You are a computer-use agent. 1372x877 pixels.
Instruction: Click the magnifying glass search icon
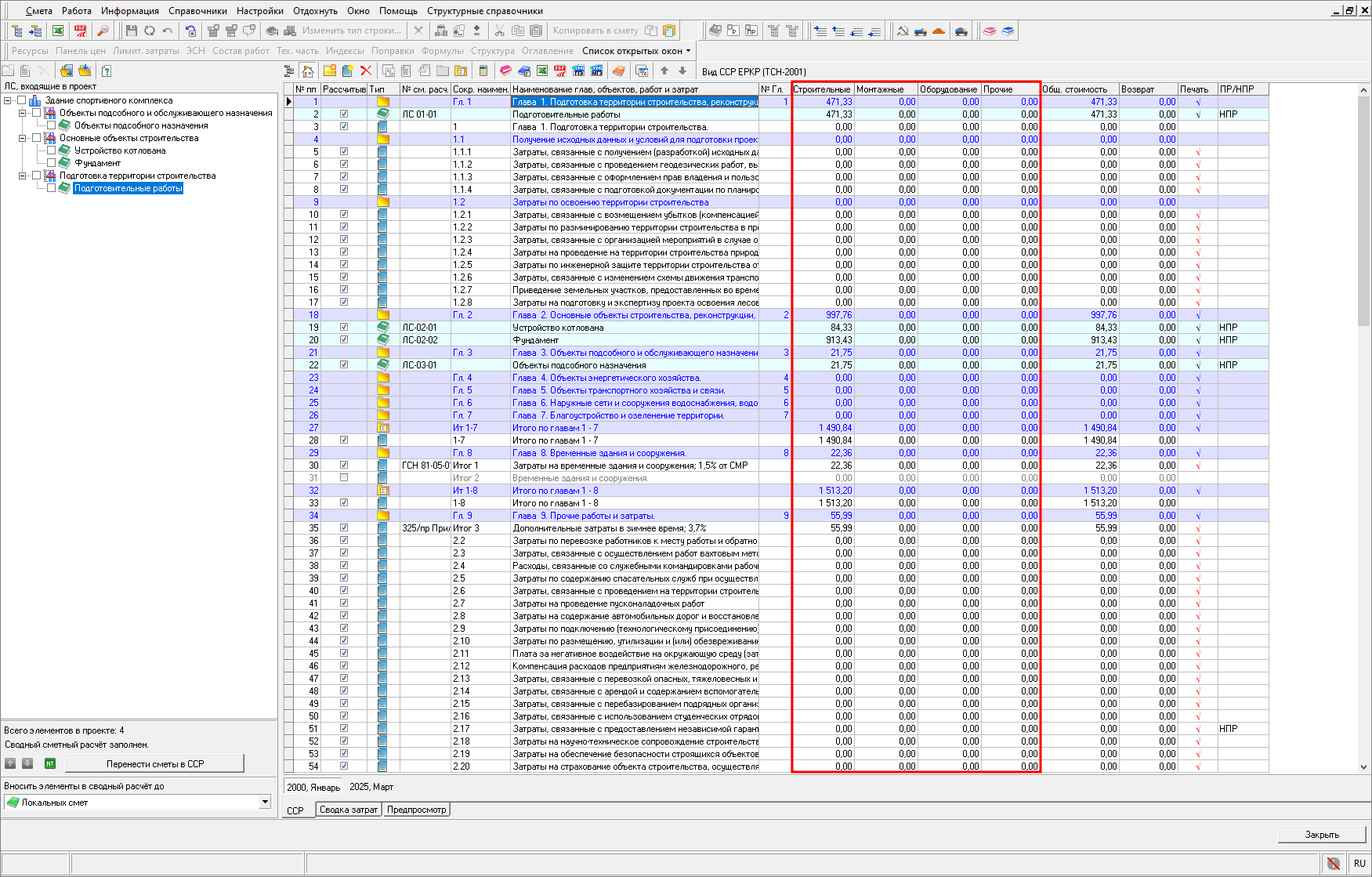point(103,31)
